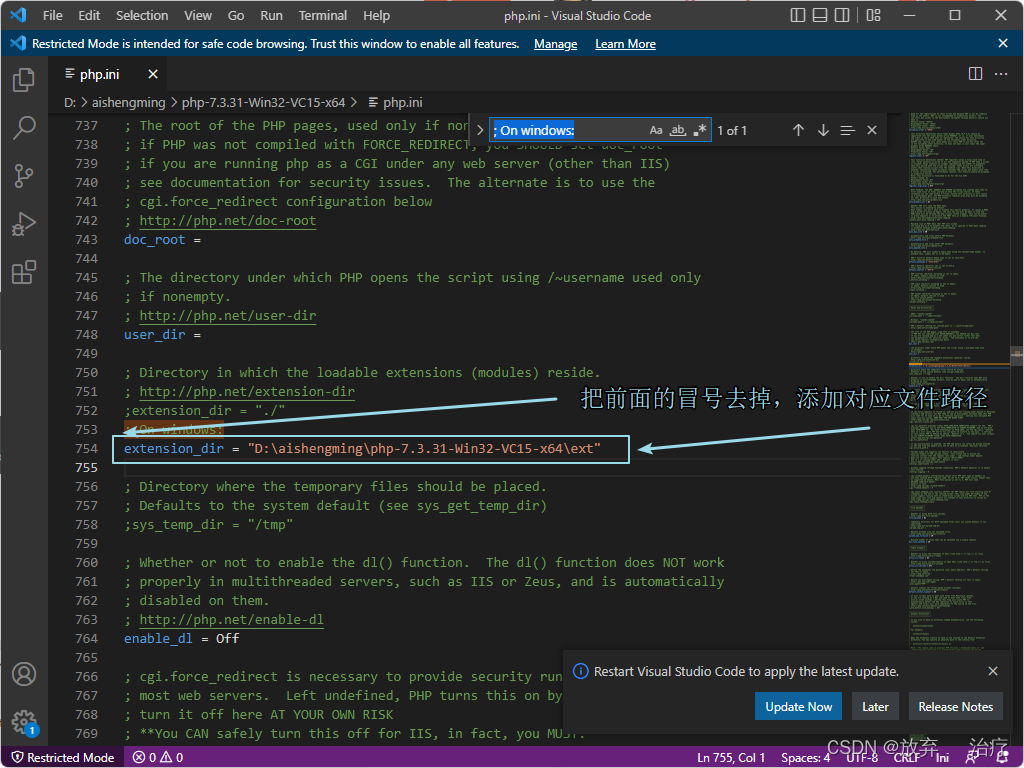Screen dimensions: 1024x768
Task: Open the Accounts icon at bottom left
Action: click(24, 674)
